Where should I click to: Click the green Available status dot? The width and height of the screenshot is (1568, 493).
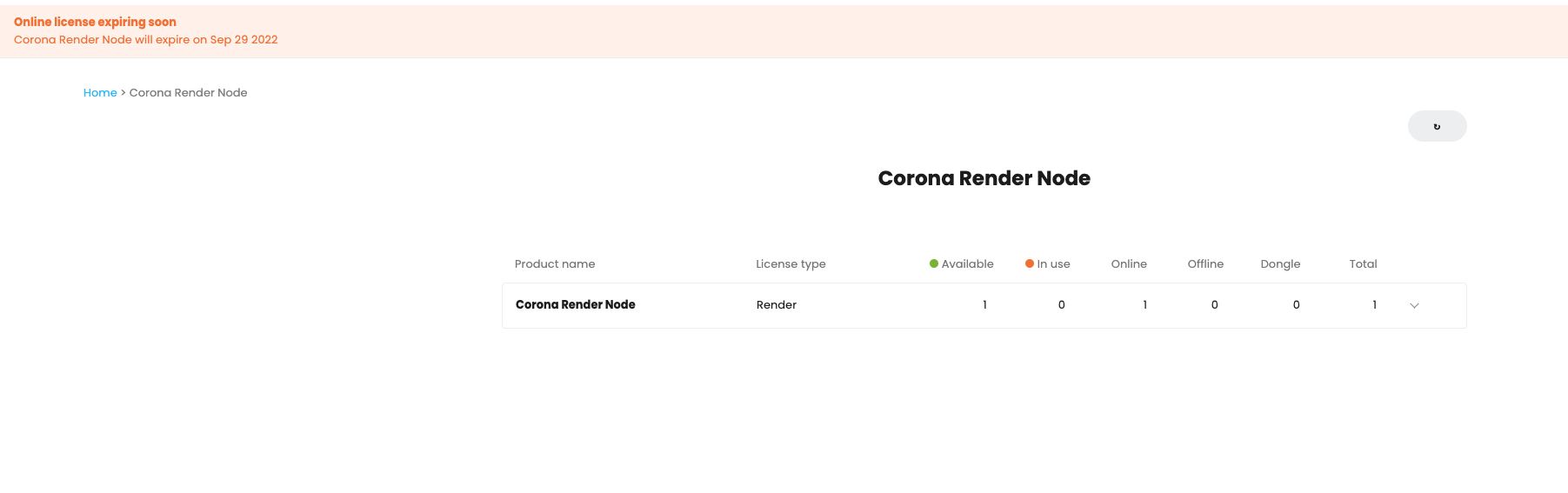934,263
